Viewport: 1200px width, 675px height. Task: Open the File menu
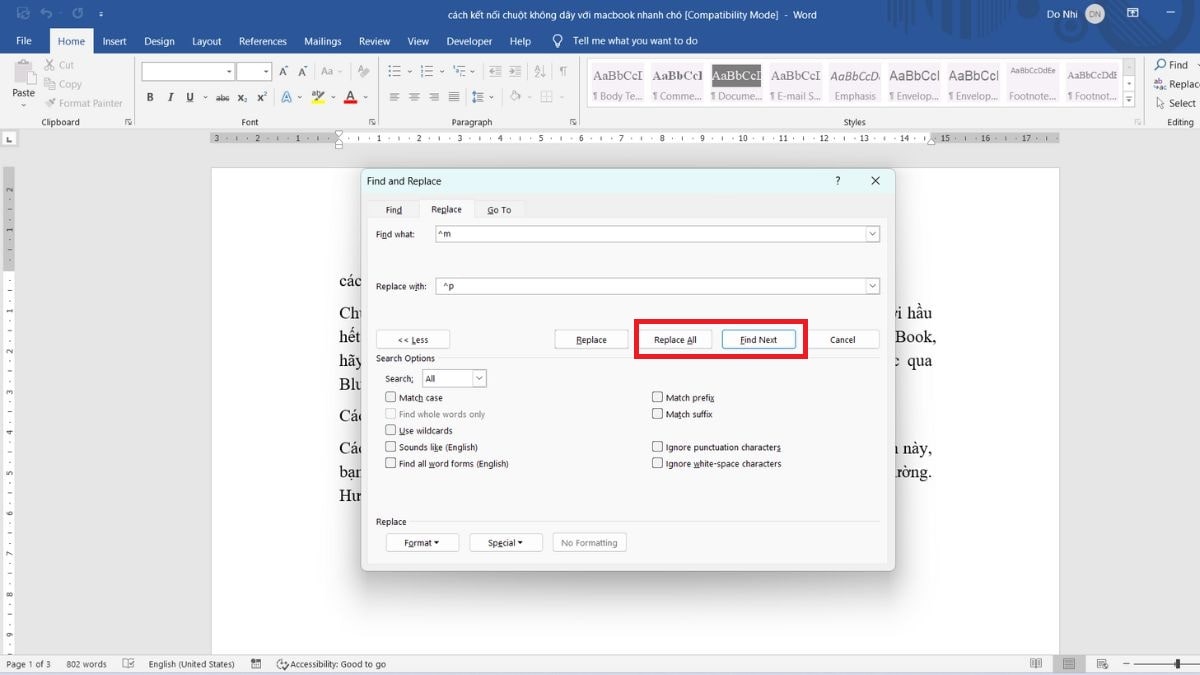tap(24, 41)
